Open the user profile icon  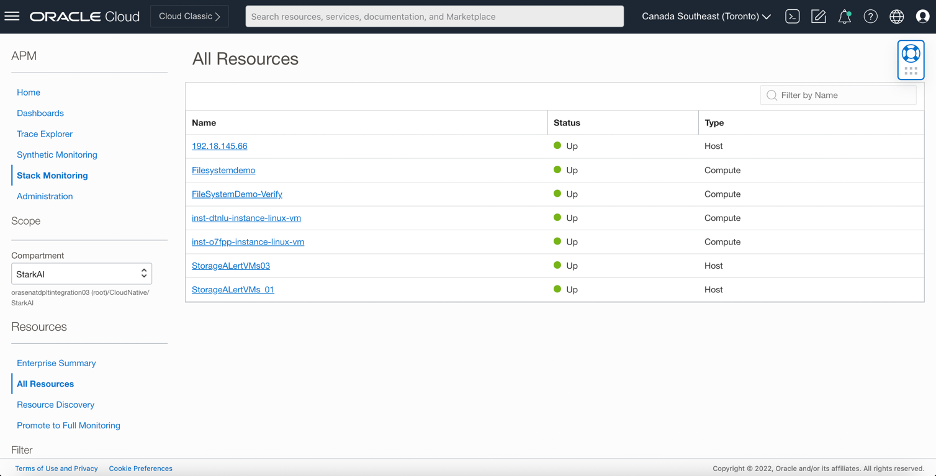[x=923, y=17]
